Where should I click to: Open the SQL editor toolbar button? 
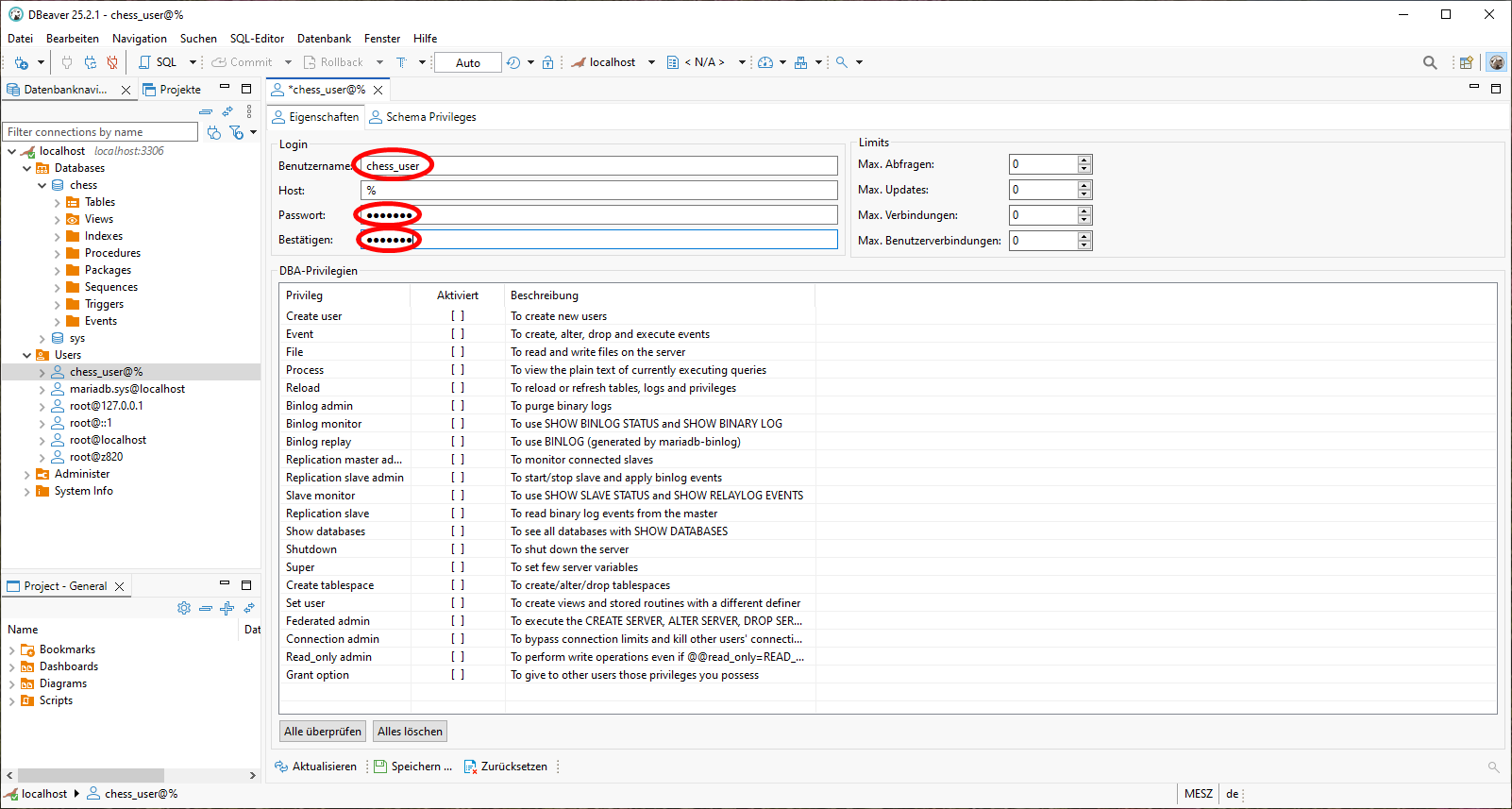[x=159, y=62]
